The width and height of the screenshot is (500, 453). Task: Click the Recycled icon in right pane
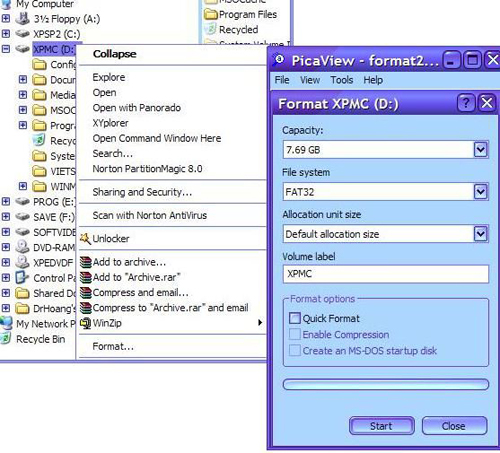click(211, 30)
